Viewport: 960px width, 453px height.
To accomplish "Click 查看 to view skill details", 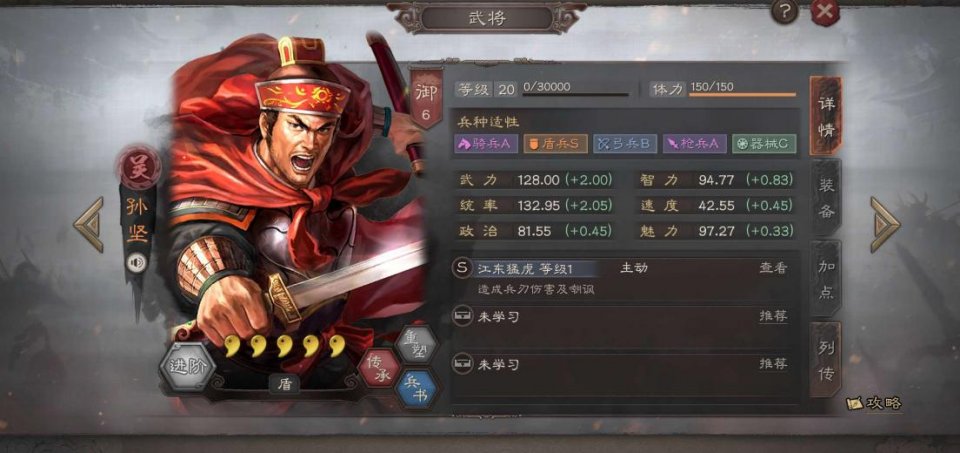I will pyautogui.click(x=773, y=268).
